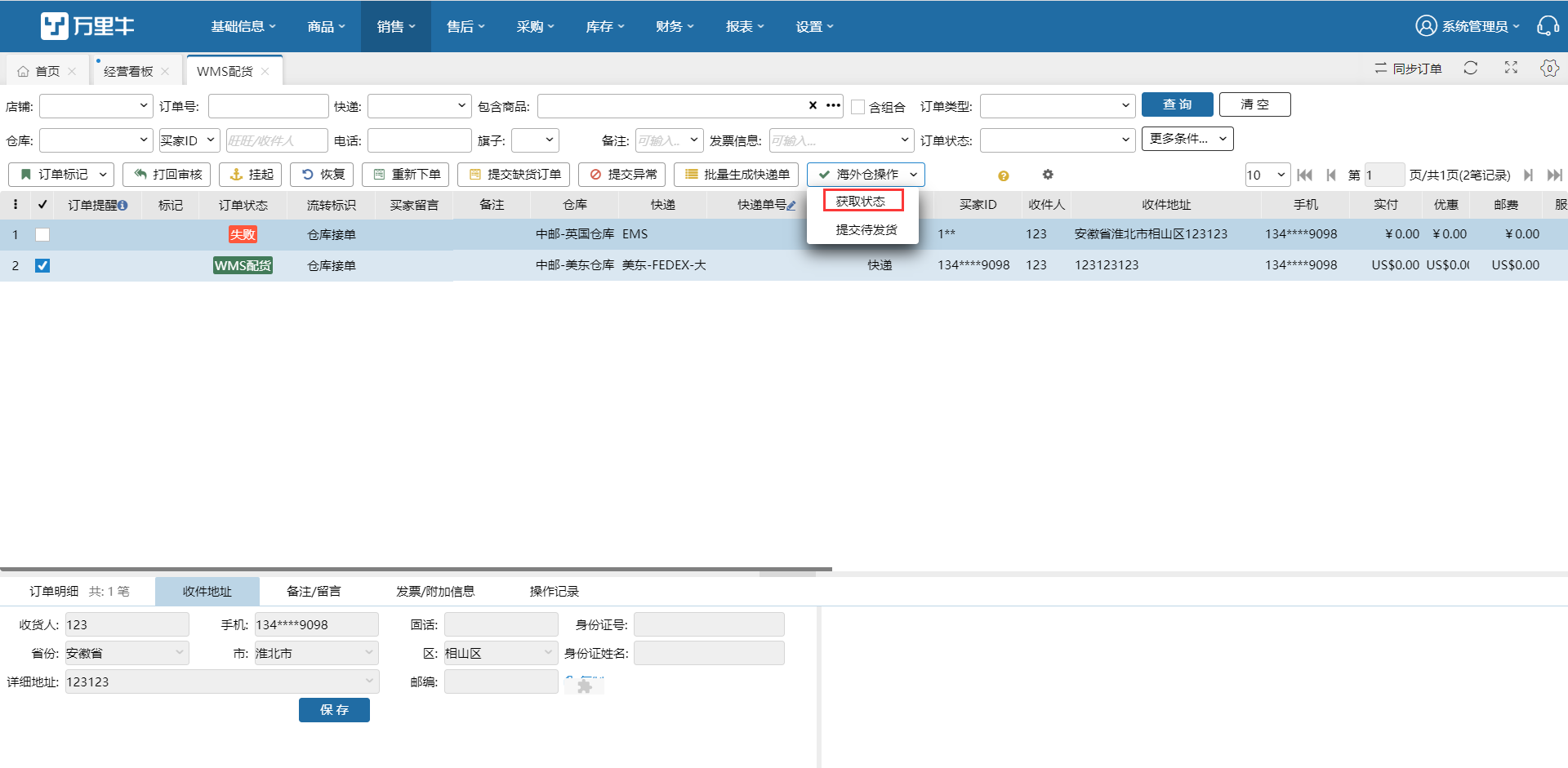The height and width of the screenshot is (768, 1568).
Task: Click the 万里牛 logo icon
Action: [x=55, y=26]
